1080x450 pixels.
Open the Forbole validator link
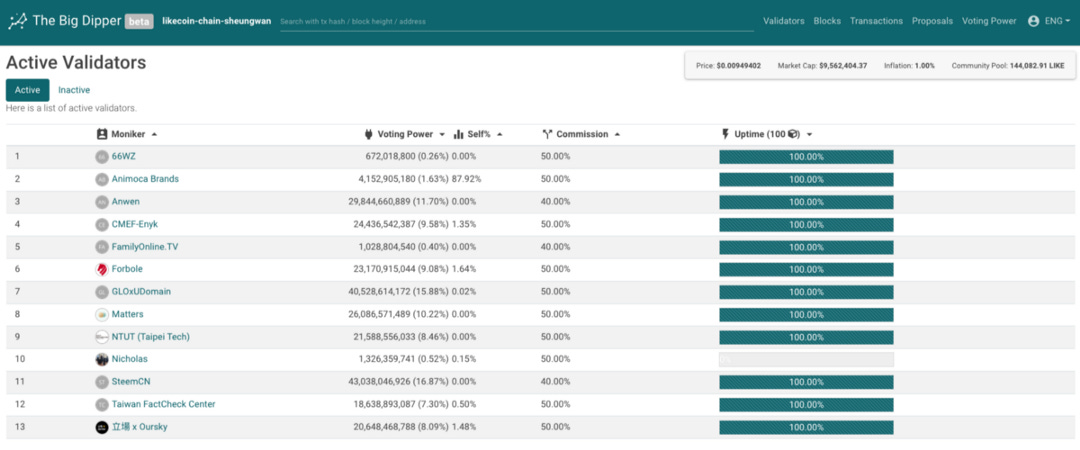(x=127, y=269)
